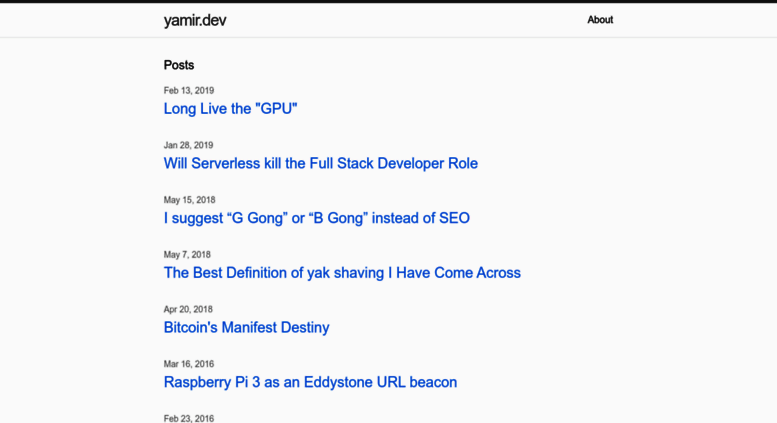Open the yamir.dev site title link
Screen dimensions: 777x423
(195, 20)
